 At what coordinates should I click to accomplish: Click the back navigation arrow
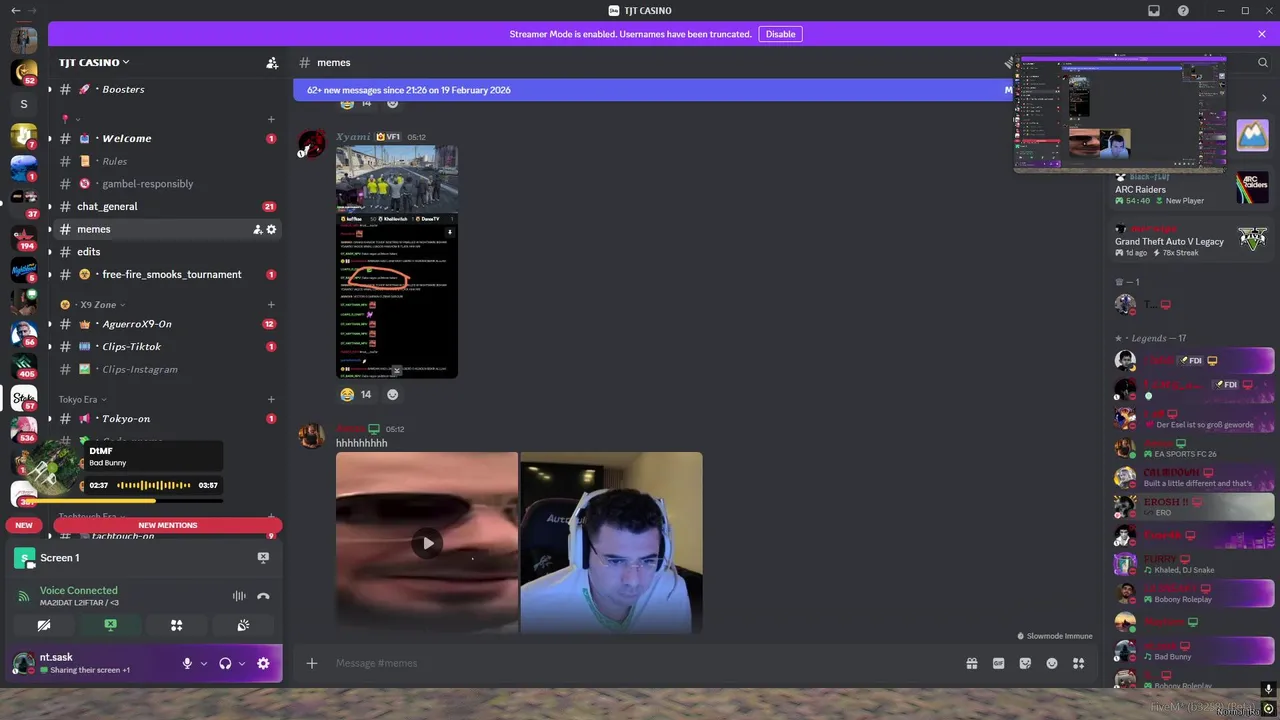click(x=15, y=11)
